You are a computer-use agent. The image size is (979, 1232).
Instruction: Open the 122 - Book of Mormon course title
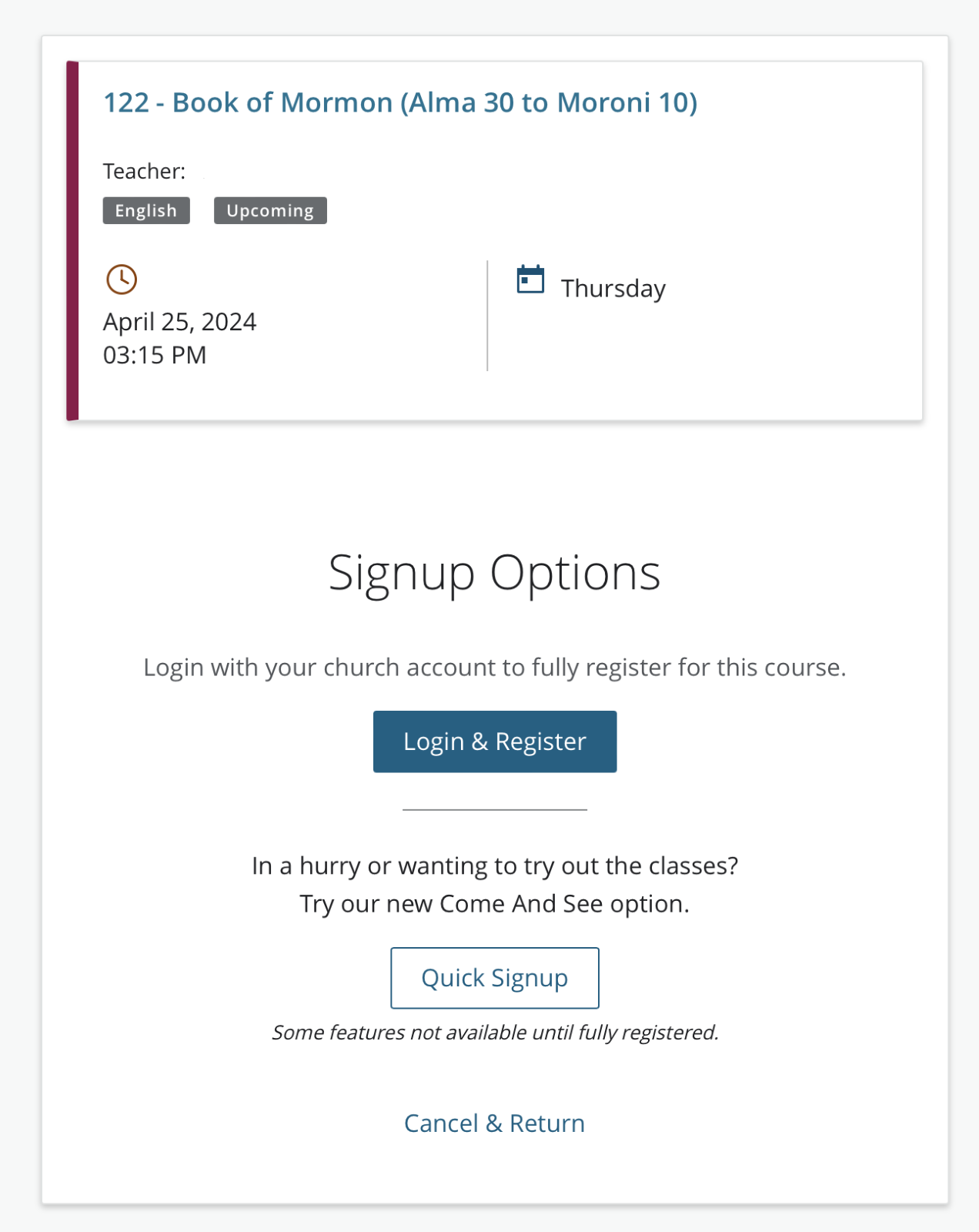click(400, 102)
